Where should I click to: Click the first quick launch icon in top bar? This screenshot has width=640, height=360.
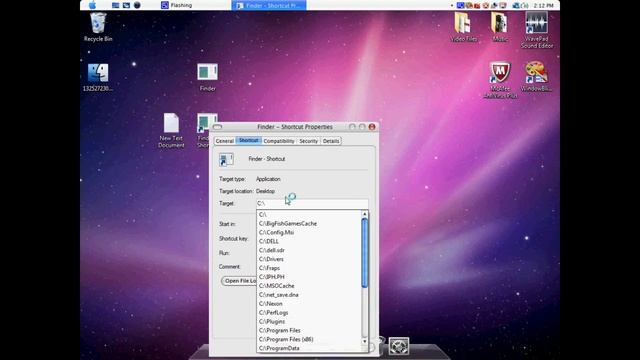(x=116, y=5)
